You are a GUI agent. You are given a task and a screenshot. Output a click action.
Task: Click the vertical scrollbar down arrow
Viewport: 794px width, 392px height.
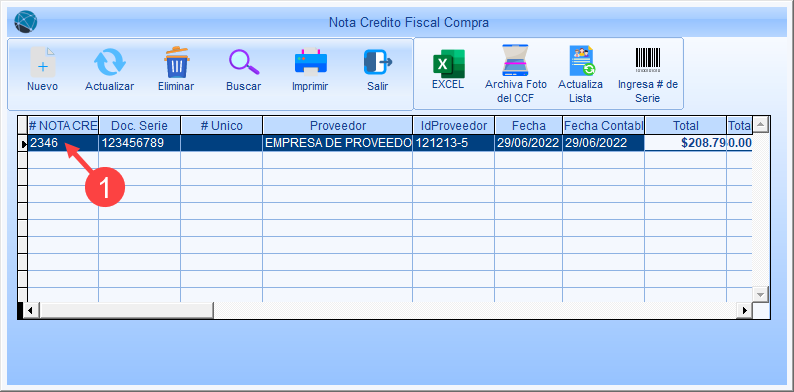tap(761, 294)
